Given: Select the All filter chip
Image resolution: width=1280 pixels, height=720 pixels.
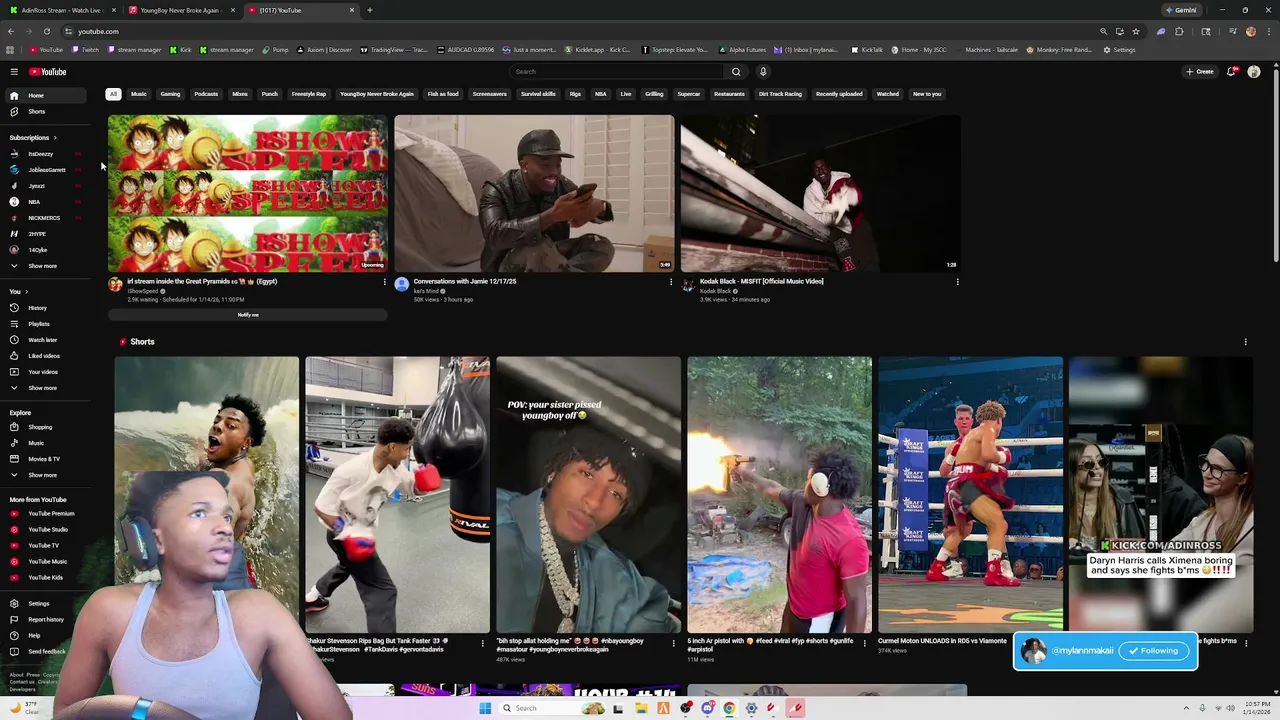Looking at the screenshot, I should 113,94.
